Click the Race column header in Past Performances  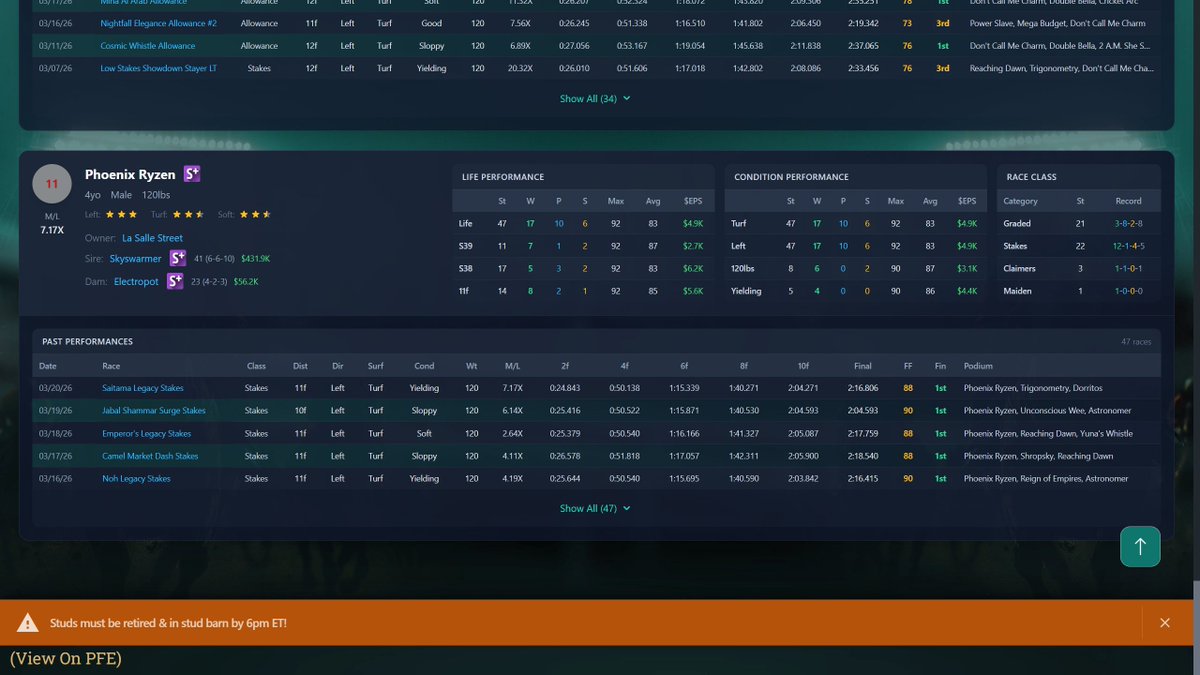pos(111,366)
